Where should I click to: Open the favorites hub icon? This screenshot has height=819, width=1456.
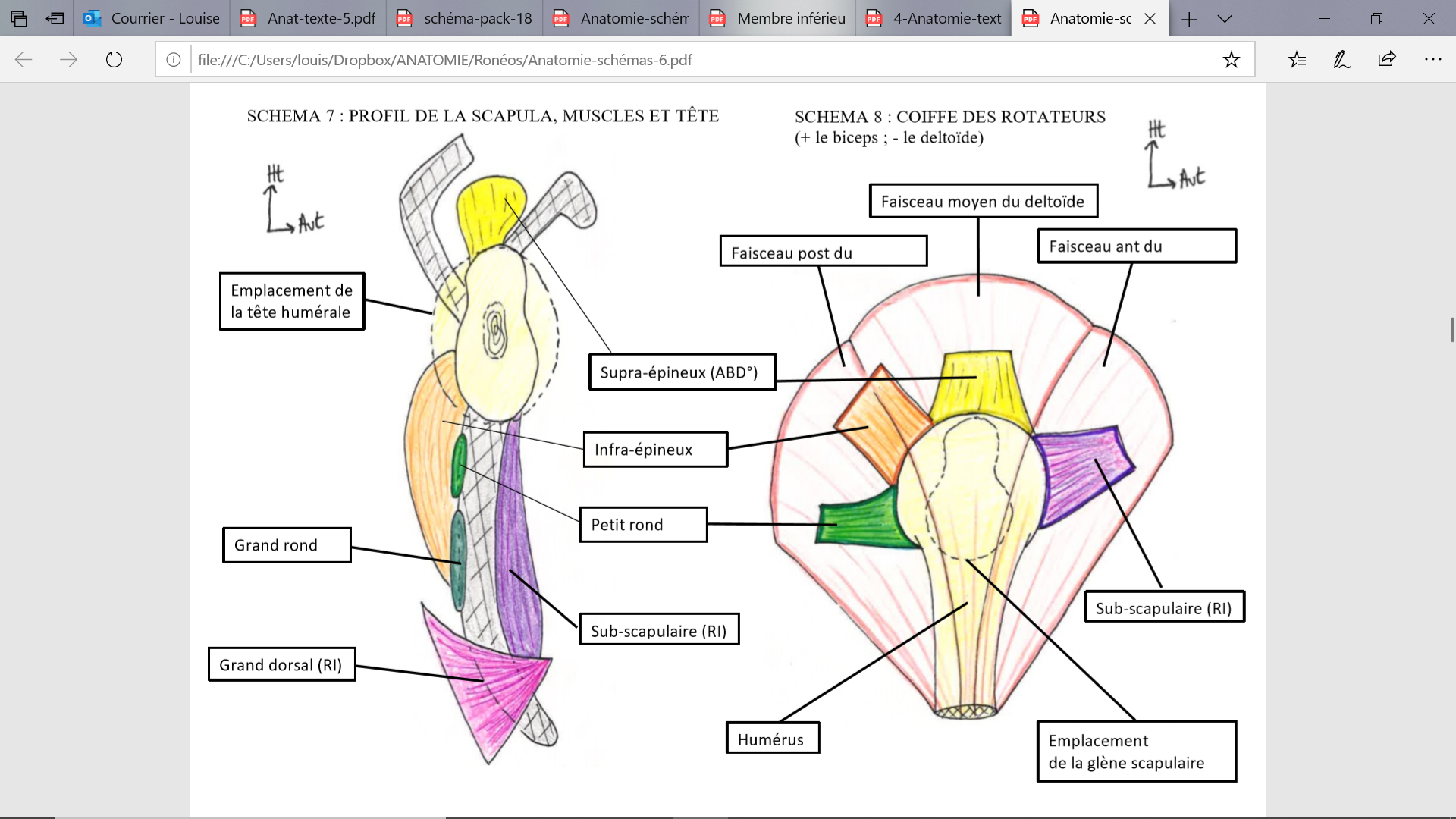click(1297, 60)
